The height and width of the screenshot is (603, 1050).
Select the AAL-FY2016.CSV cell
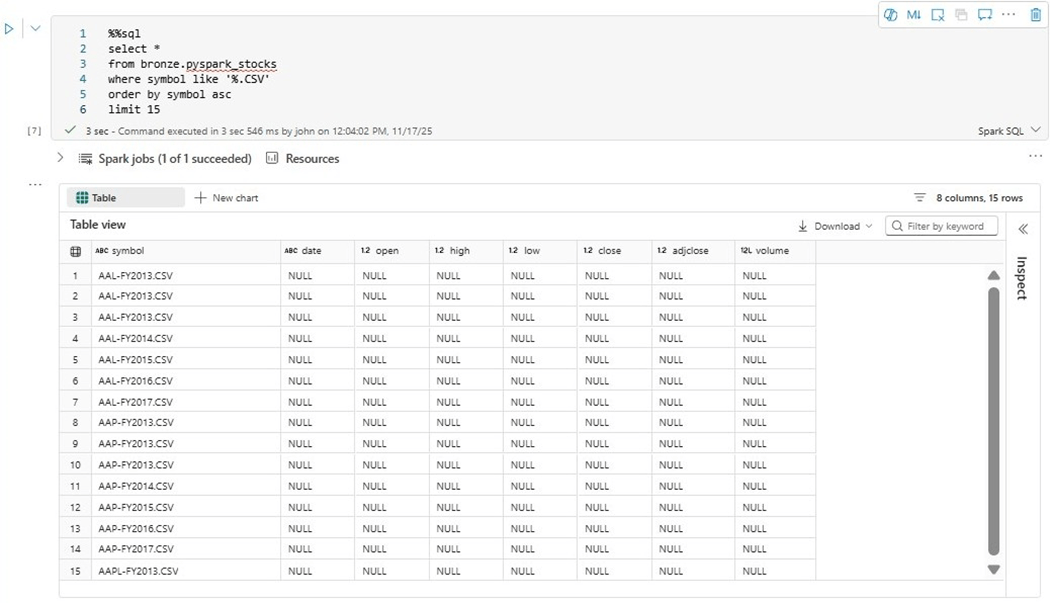point(186,381)
